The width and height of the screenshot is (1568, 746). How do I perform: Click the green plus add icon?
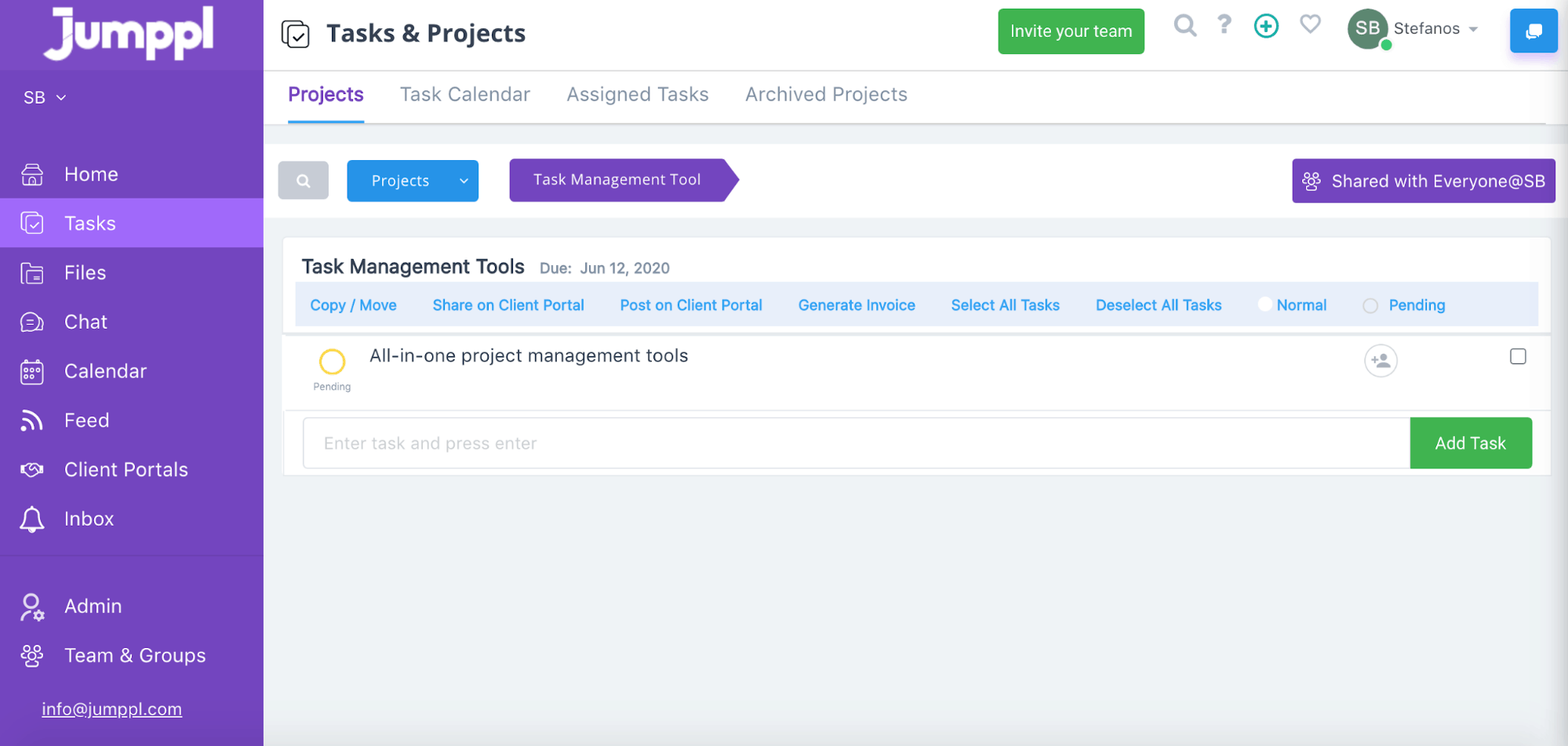[x=1266, y=26]
